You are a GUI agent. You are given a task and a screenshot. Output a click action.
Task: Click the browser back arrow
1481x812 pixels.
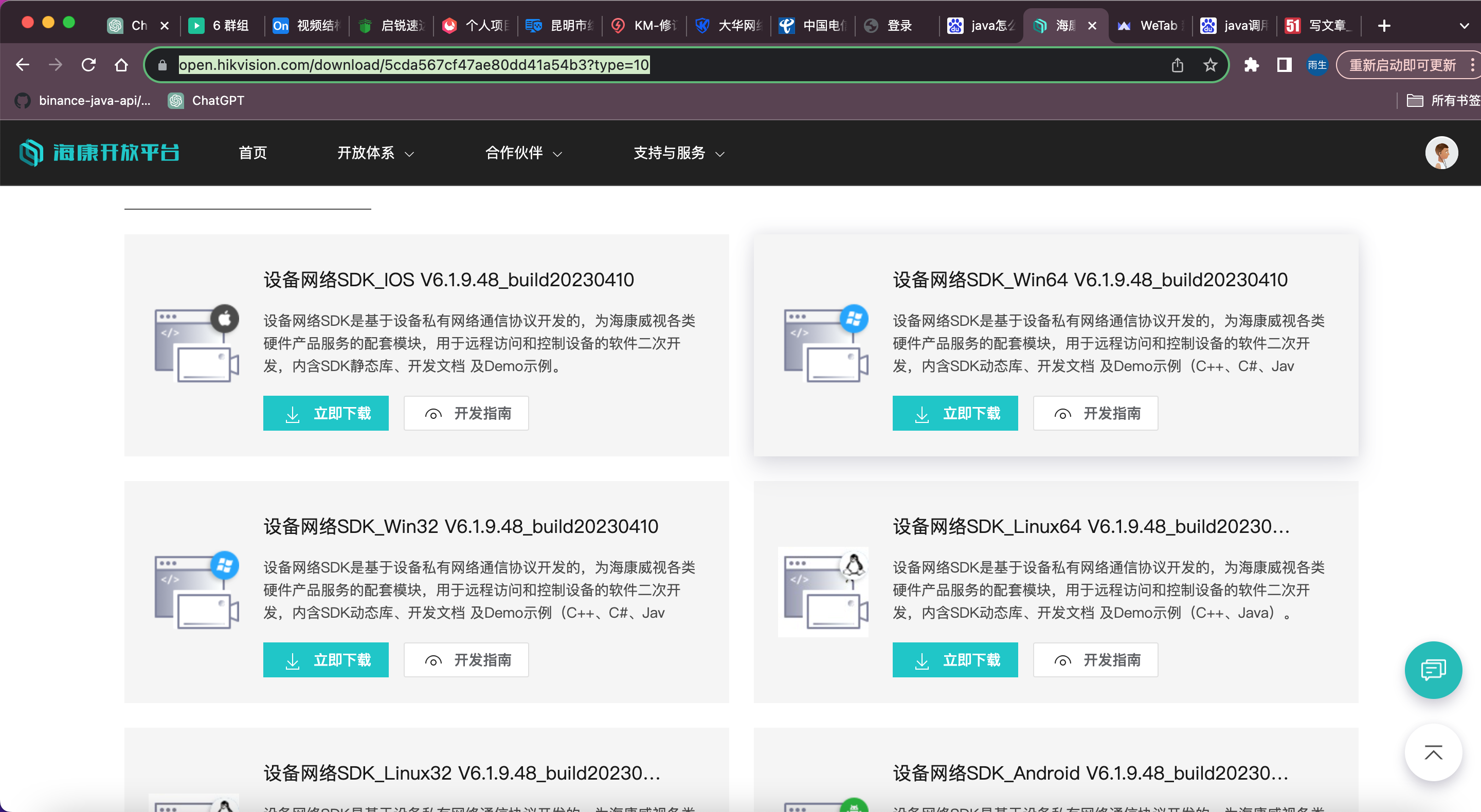[x=23, y=65]
